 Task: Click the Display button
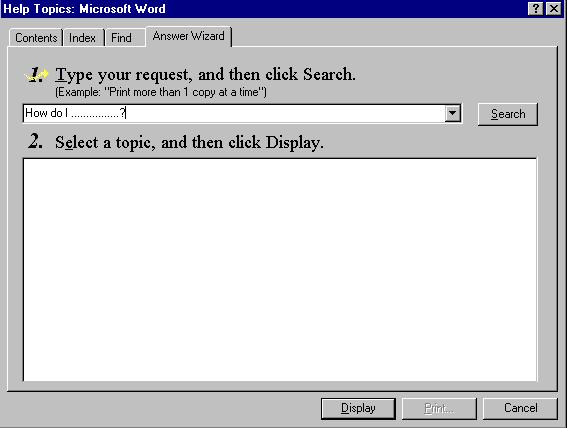(358, 408)
